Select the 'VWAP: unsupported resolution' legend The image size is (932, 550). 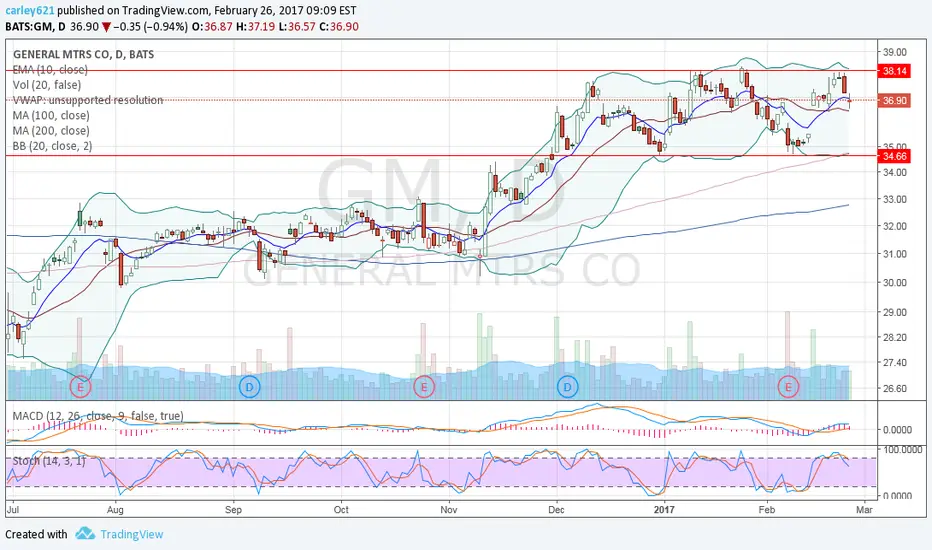tap(88, 100)
